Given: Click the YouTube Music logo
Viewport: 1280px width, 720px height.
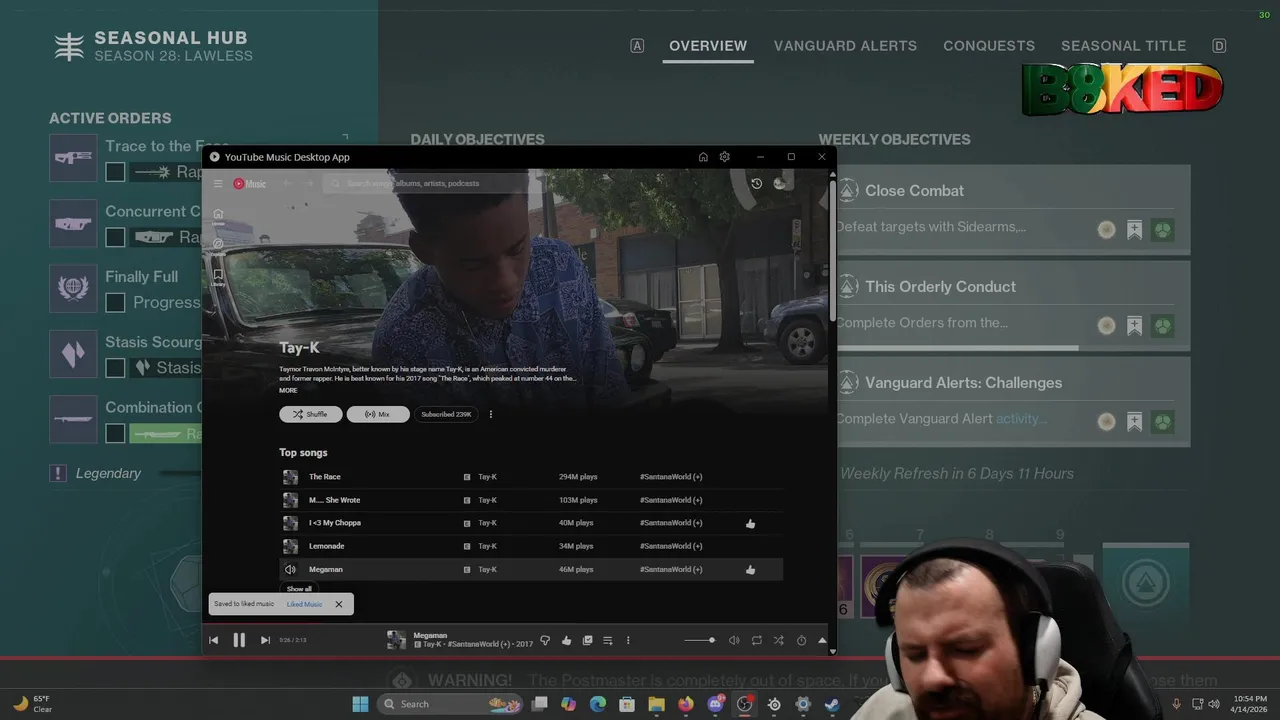Looking at the screenshot, I should point(250,183).
